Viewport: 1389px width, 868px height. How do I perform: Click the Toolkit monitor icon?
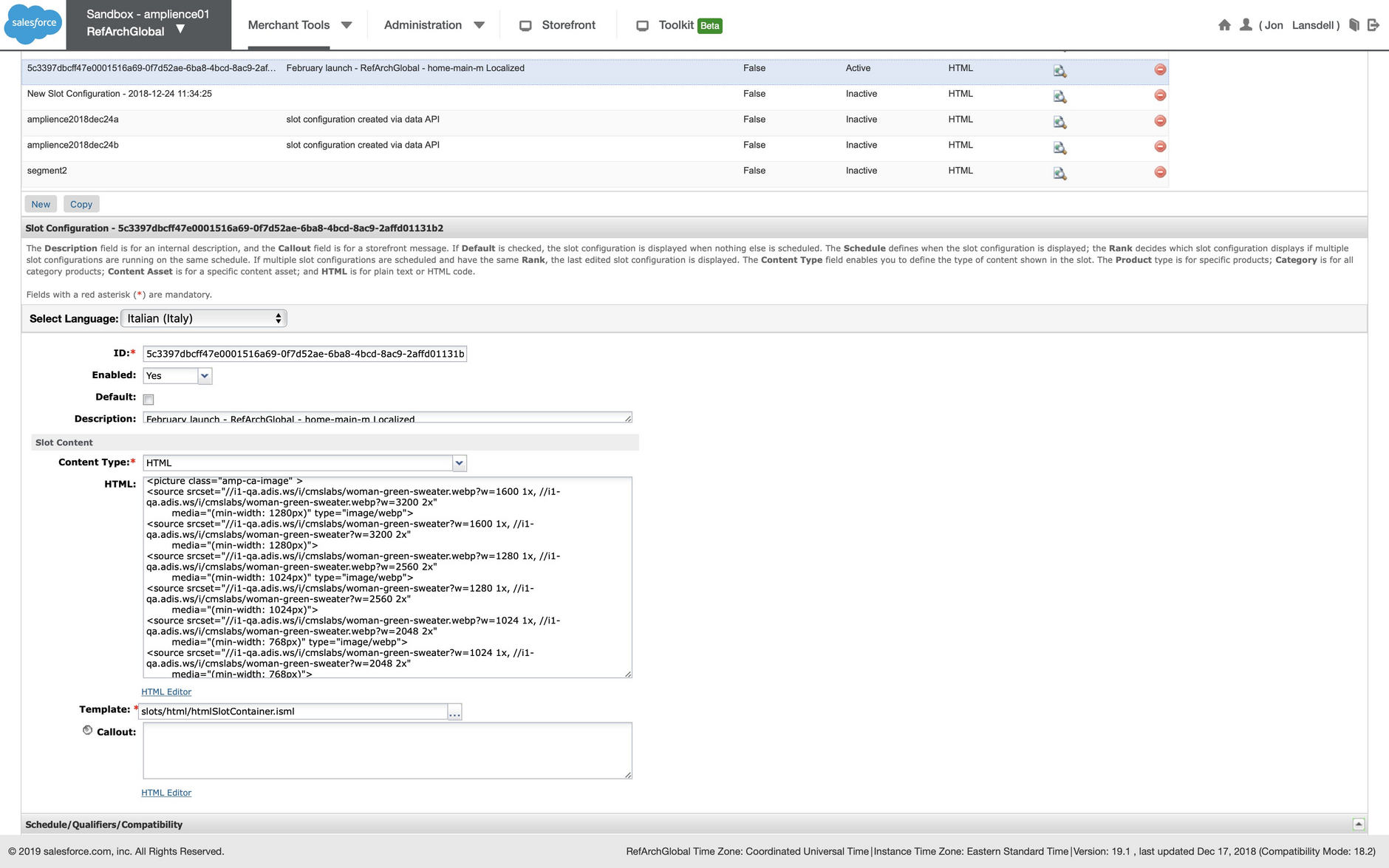point(643,26)
